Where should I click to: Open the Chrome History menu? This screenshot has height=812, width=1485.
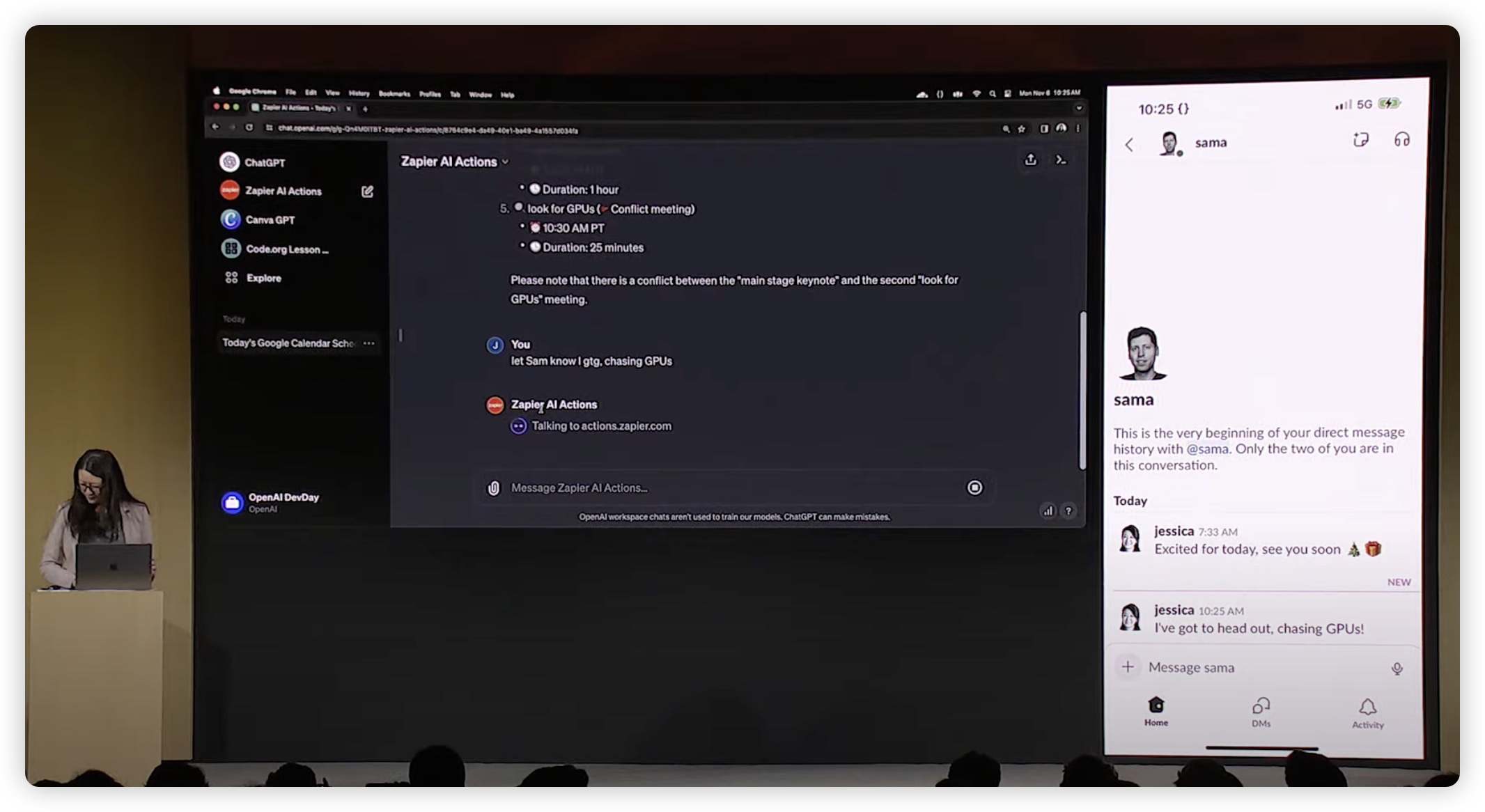[x=359, y=93]
